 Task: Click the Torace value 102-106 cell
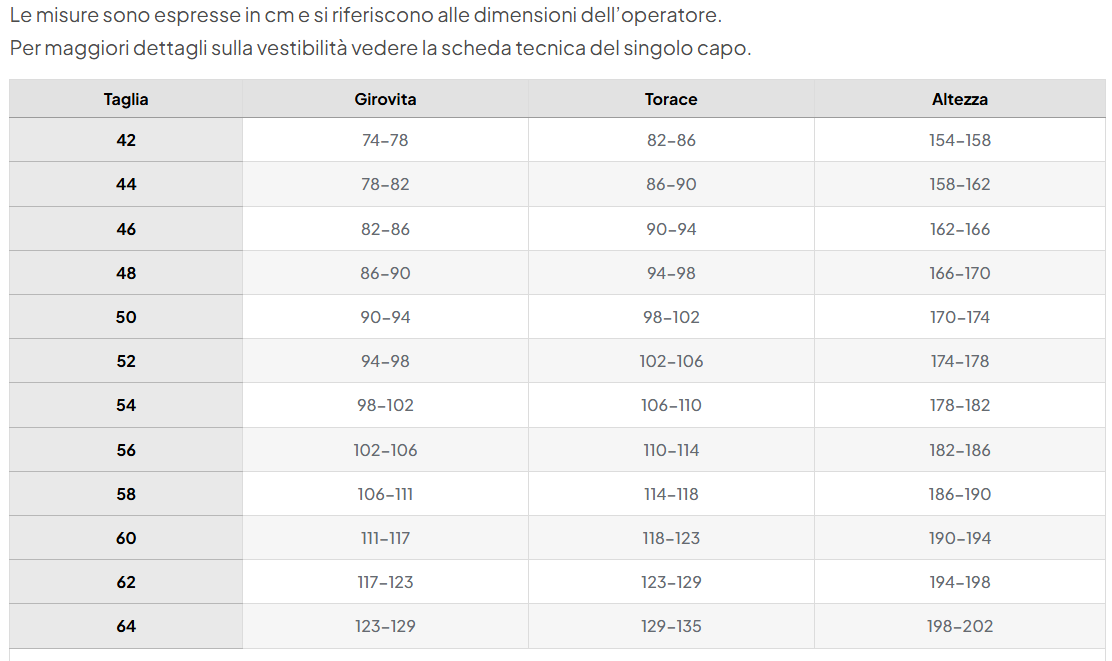point(671,361)
